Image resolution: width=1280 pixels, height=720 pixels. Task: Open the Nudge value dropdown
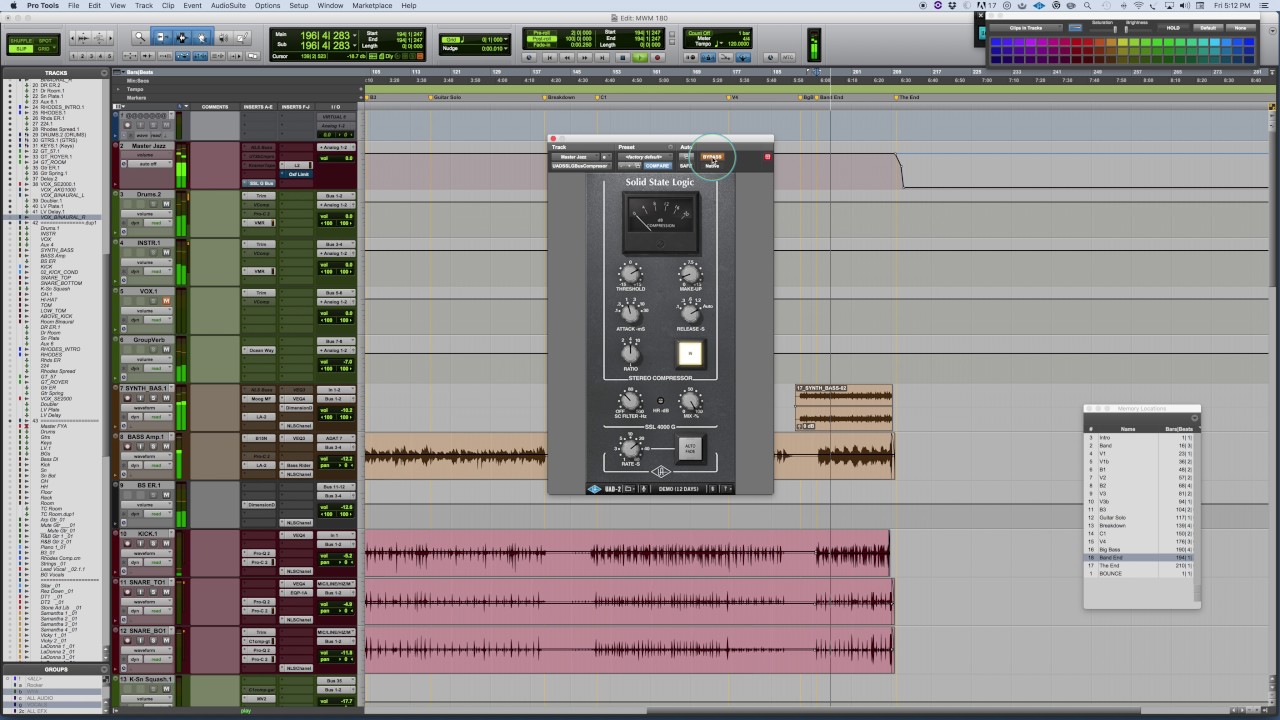coord(505,48)
